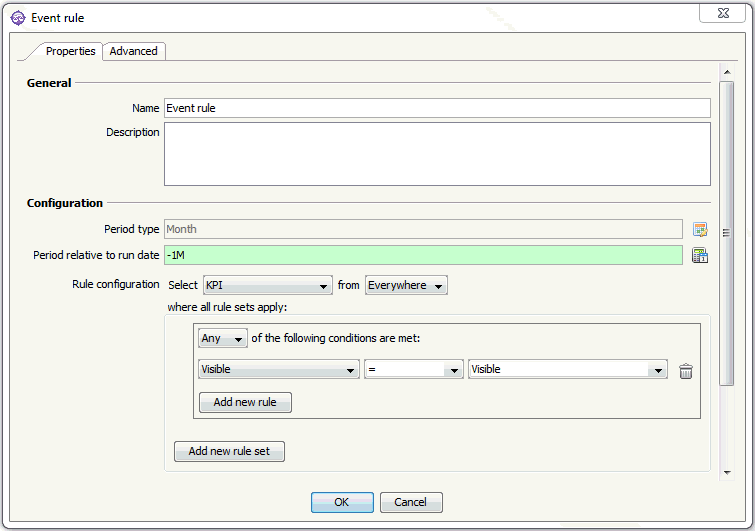The height and width of the screenshot is (531, 755).
Task: Click in the Description text area
Action: [437, 154]
